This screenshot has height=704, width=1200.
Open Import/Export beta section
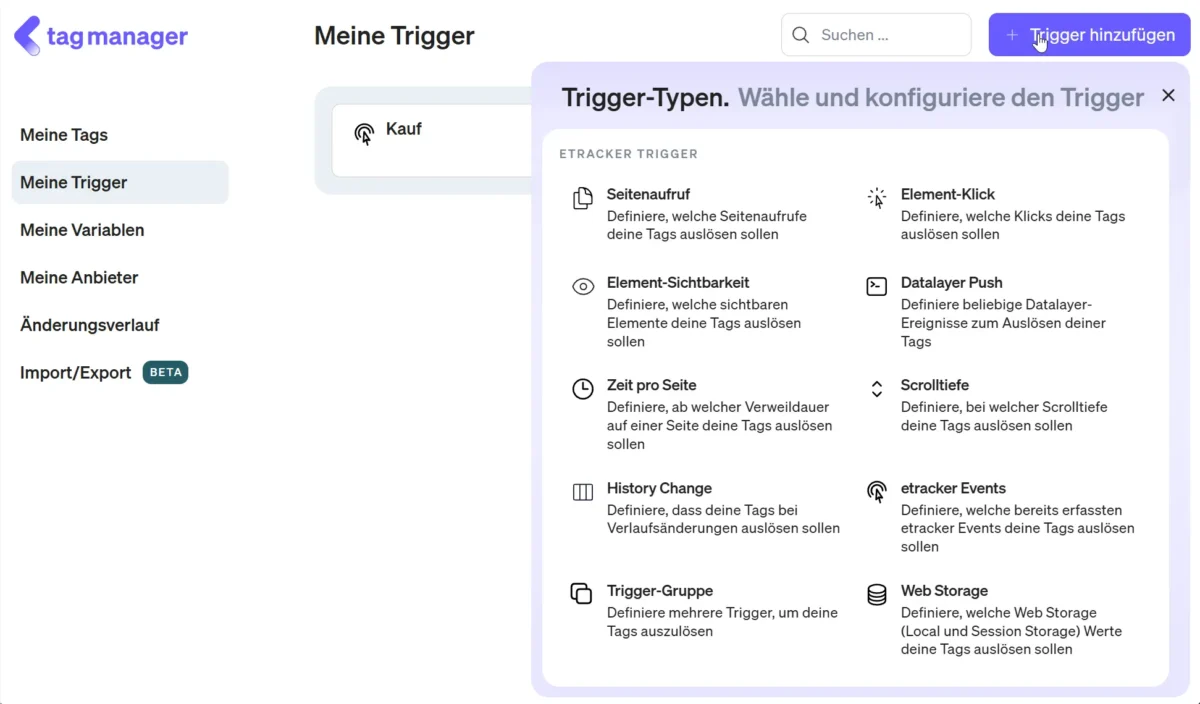click(x=76, y=373)
